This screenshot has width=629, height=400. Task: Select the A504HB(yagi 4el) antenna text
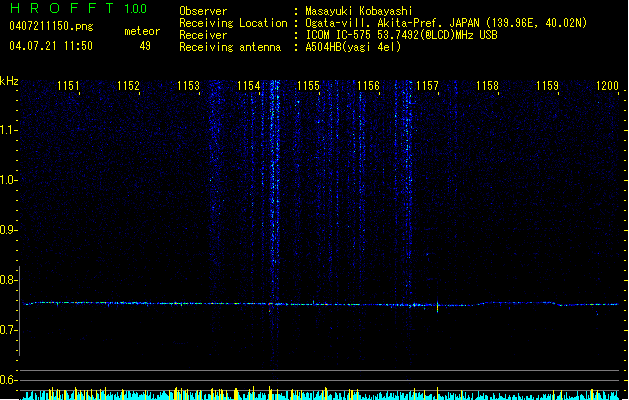tap(353, 47)
